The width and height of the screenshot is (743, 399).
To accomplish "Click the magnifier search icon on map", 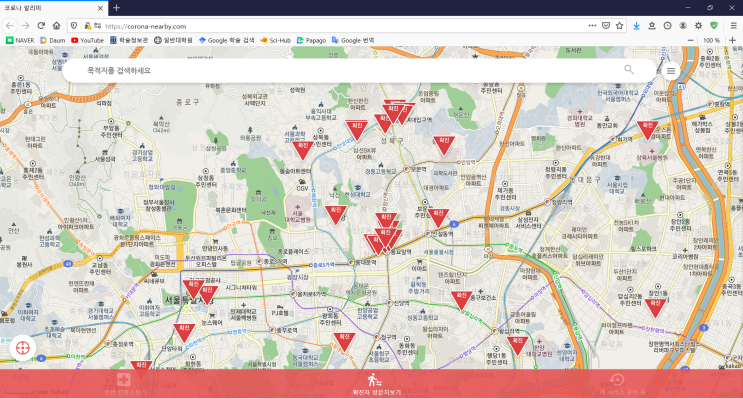I will click(x=629, y=70).
